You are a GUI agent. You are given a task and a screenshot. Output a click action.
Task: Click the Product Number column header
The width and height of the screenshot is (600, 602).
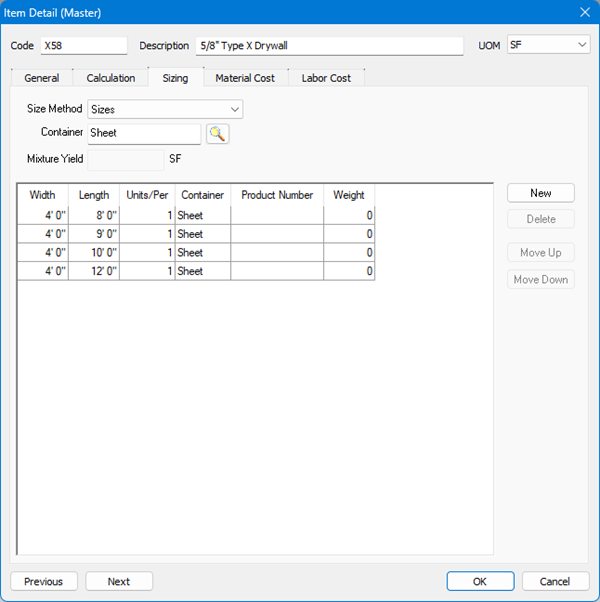277,195
